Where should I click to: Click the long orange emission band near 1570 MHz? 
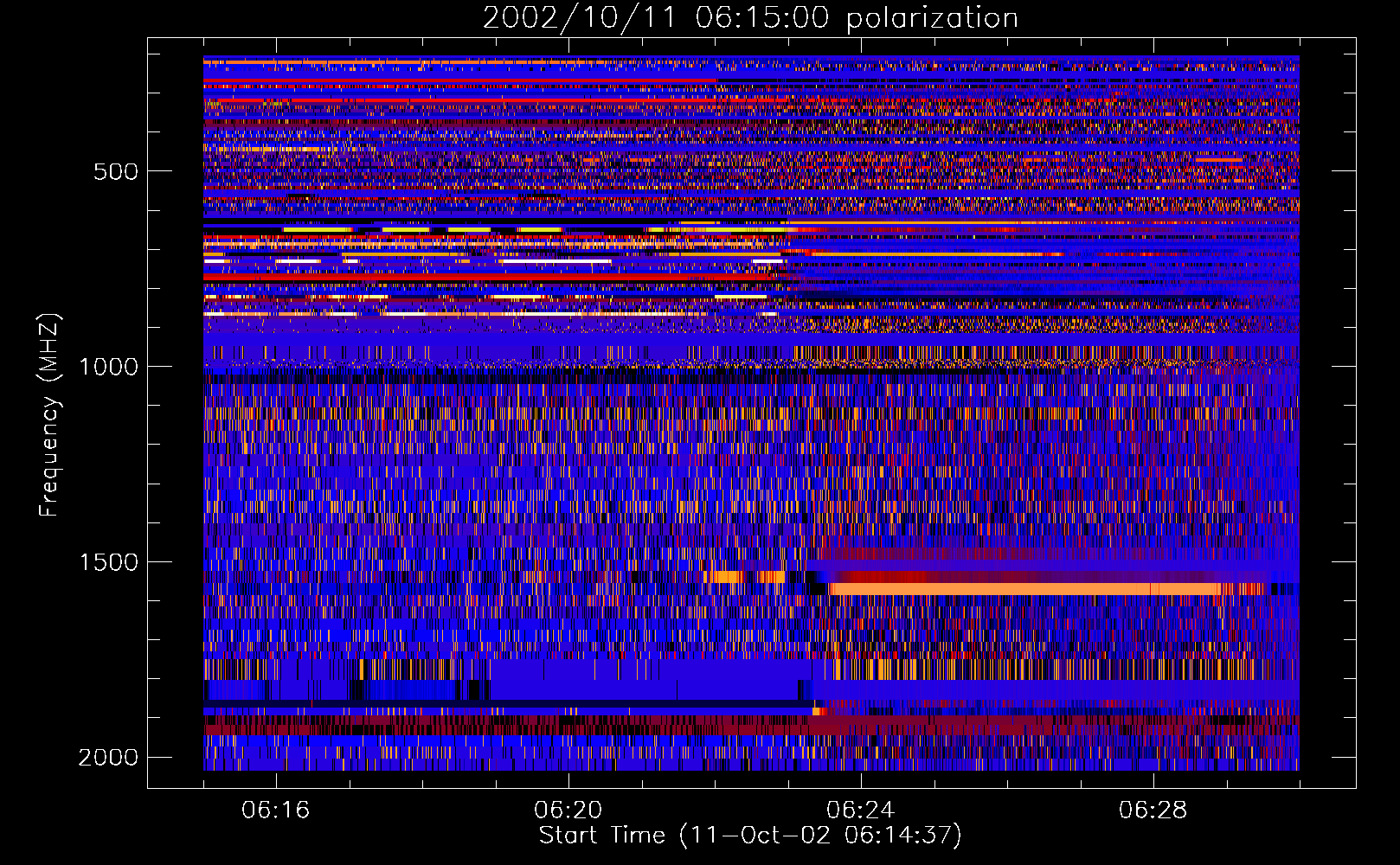[1024, 589]
